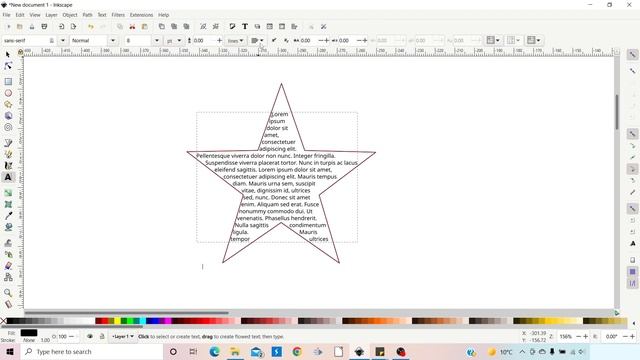This screenshot has width=640, height=360.
Task: Pick yellow swatch in the palette
Action: point(117,321)
